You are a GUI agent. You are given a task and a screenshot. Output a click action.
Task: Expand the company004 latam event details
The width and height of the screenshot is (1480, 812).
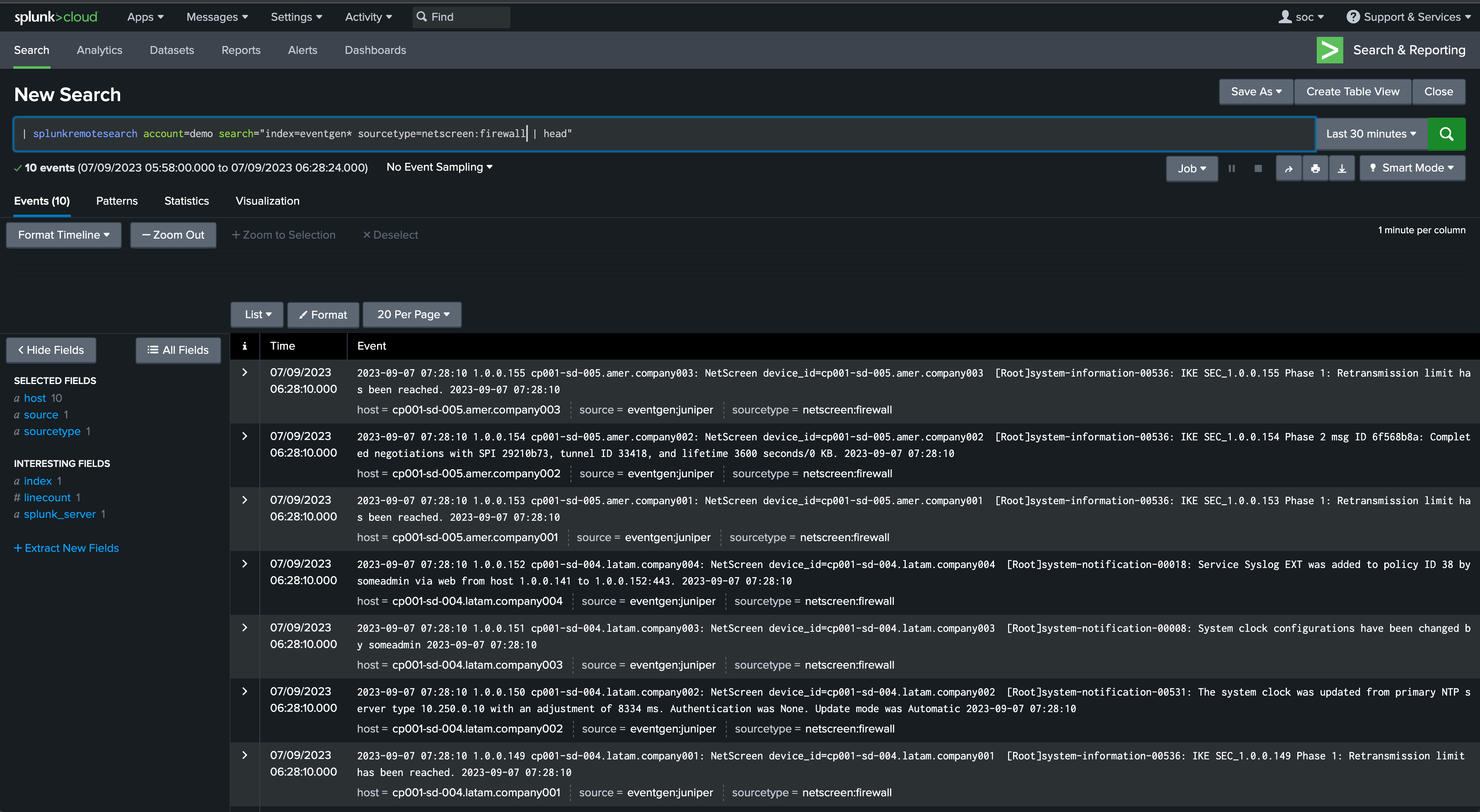245,564
